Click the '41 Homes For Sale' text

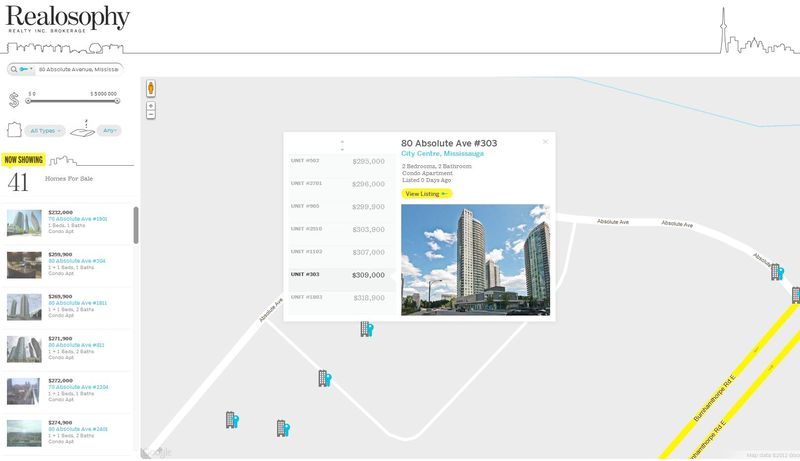tap(50, 182)
